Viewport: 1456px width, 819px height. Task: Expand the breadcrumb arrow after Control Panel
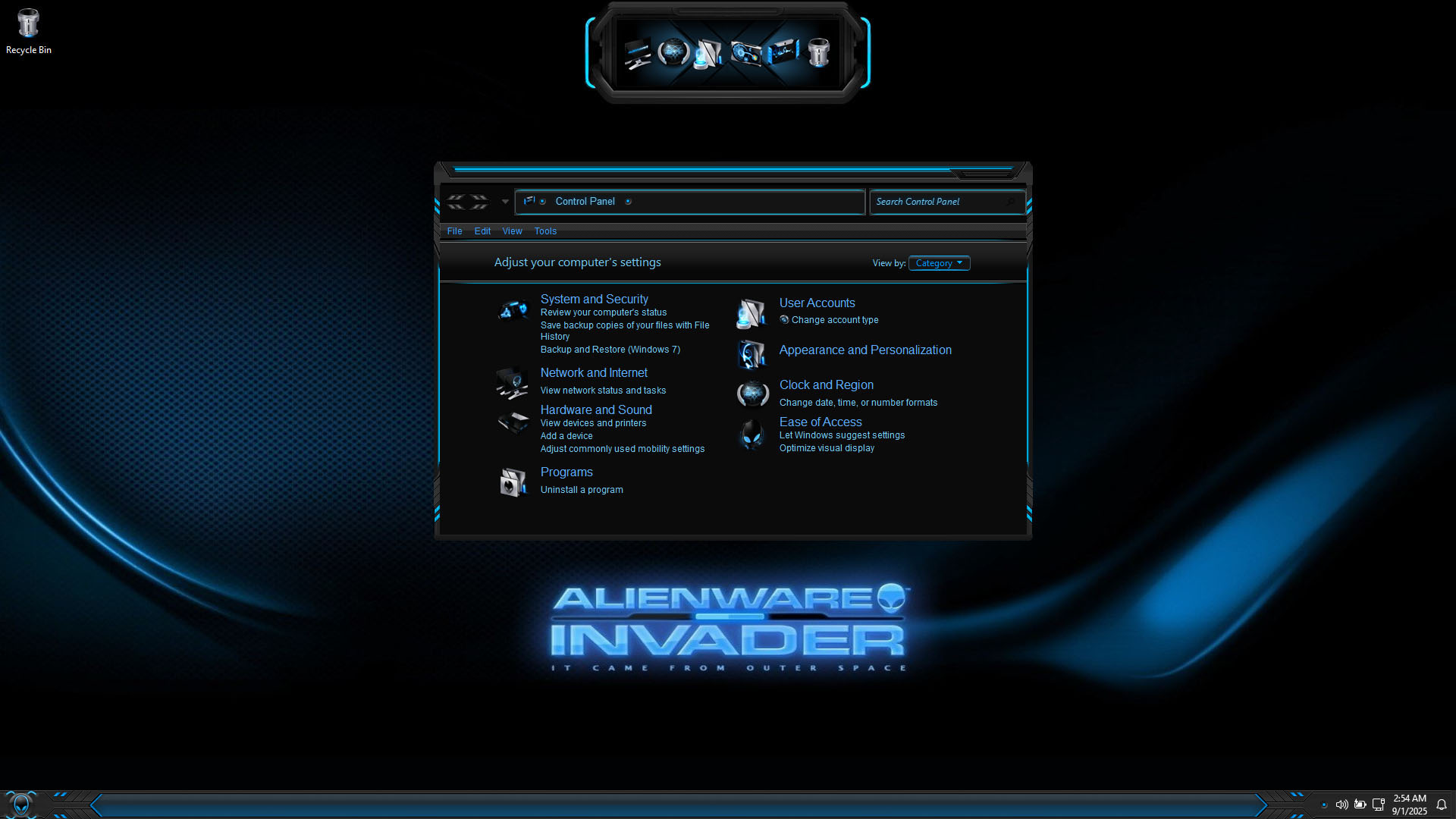click(628, 202)
